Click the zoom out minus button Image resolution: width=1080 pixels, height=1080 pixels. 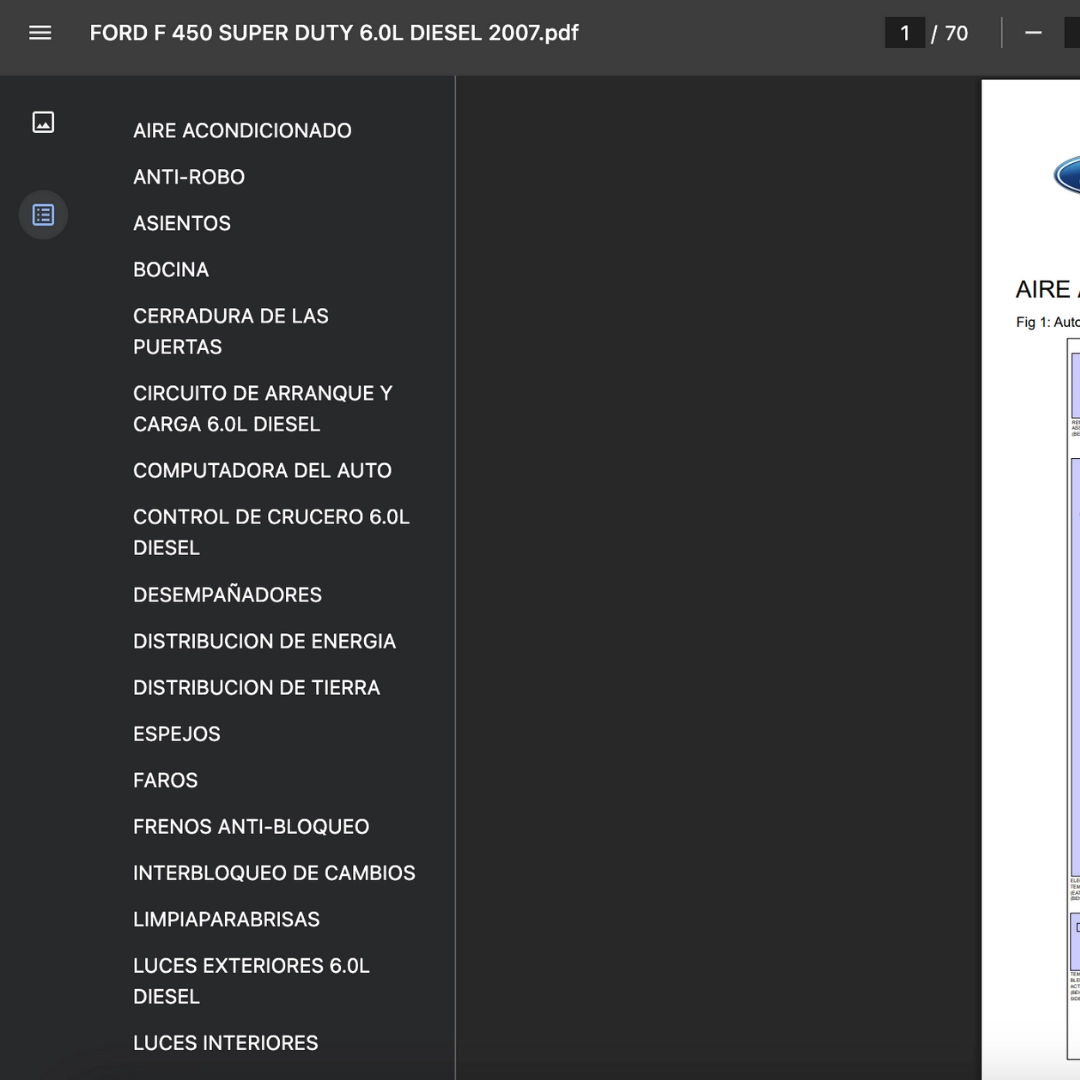coord(1033,33)
